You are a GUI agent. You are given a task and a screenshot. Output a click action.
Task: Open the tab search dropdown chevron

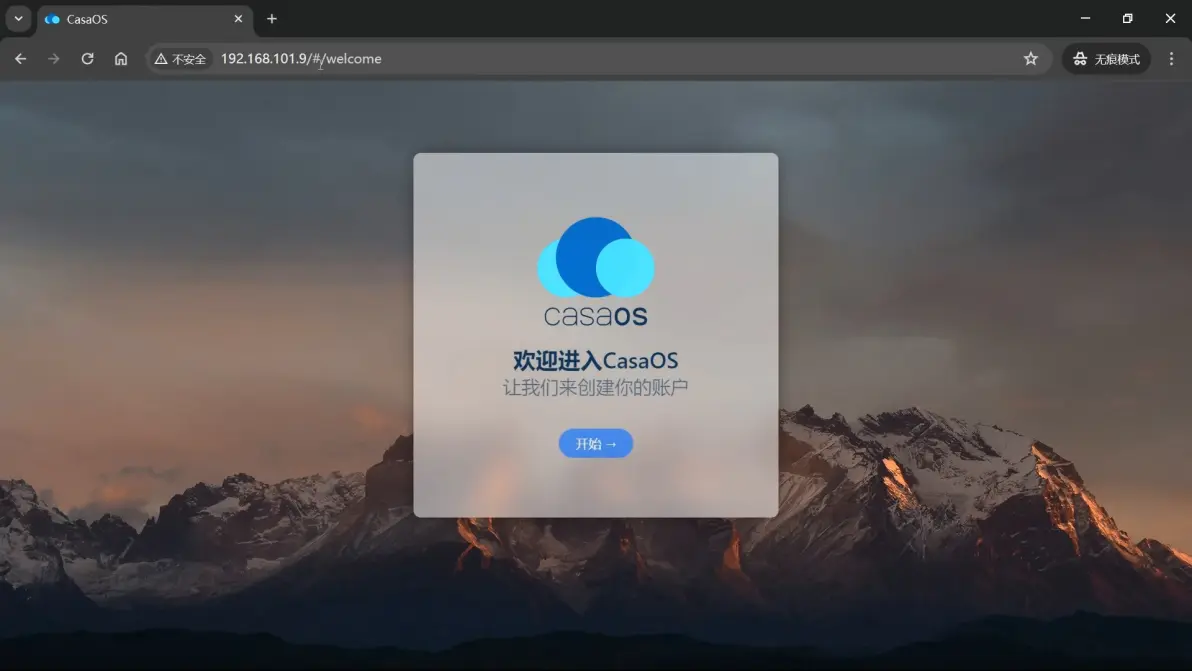pyautogui.click(x=18, y=19)
